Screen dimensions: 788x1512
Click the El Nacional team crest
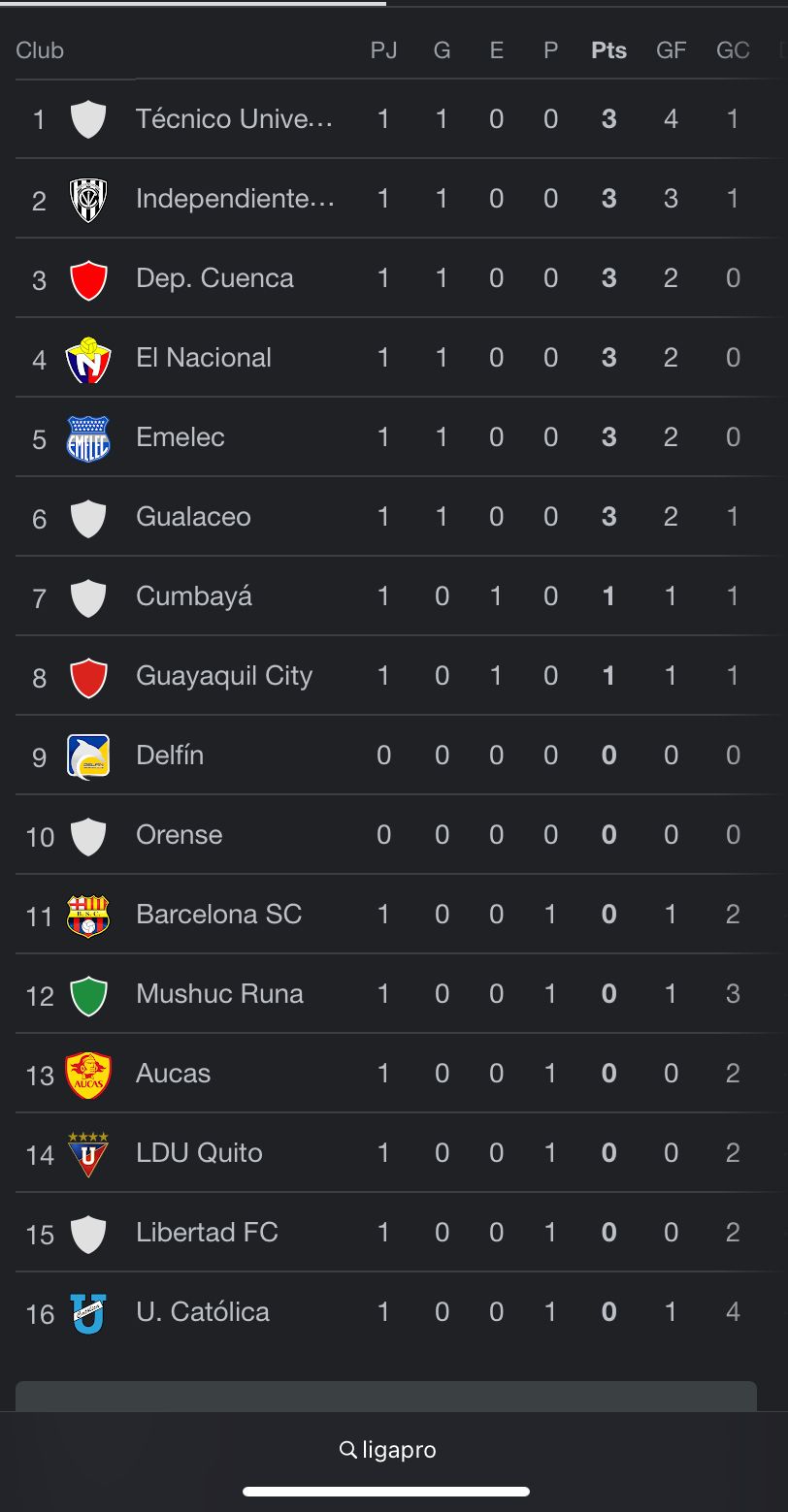point(88,359)
